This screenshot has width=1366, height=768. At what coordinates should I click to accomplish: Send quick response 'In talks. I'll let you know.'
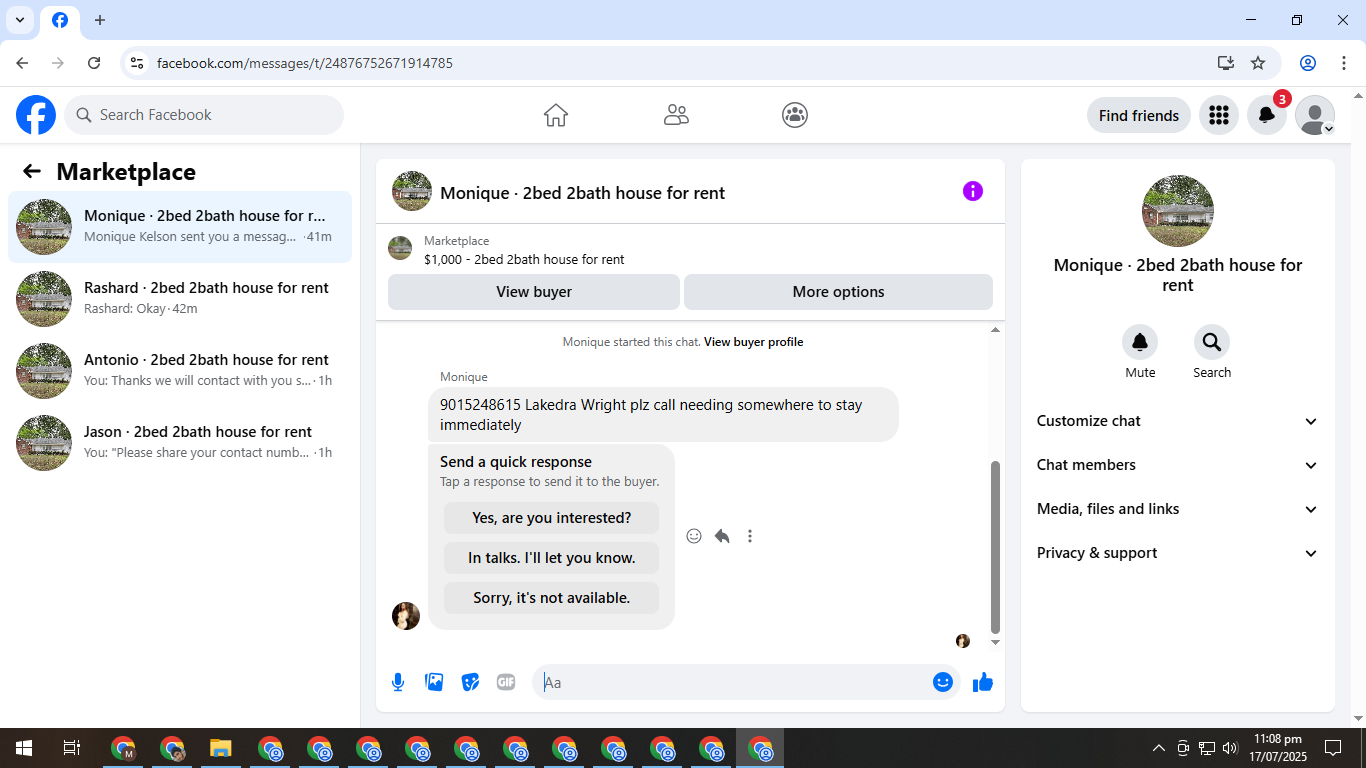click(x=551, y=558)
